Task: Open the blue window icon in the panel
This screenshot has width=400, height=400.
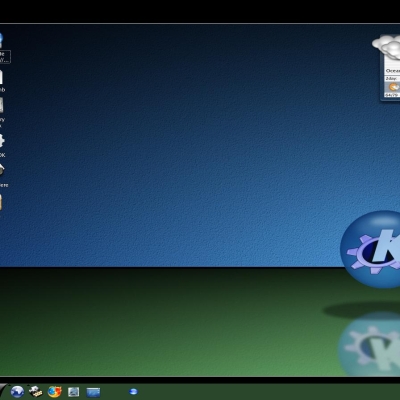Action: (93, 392)
